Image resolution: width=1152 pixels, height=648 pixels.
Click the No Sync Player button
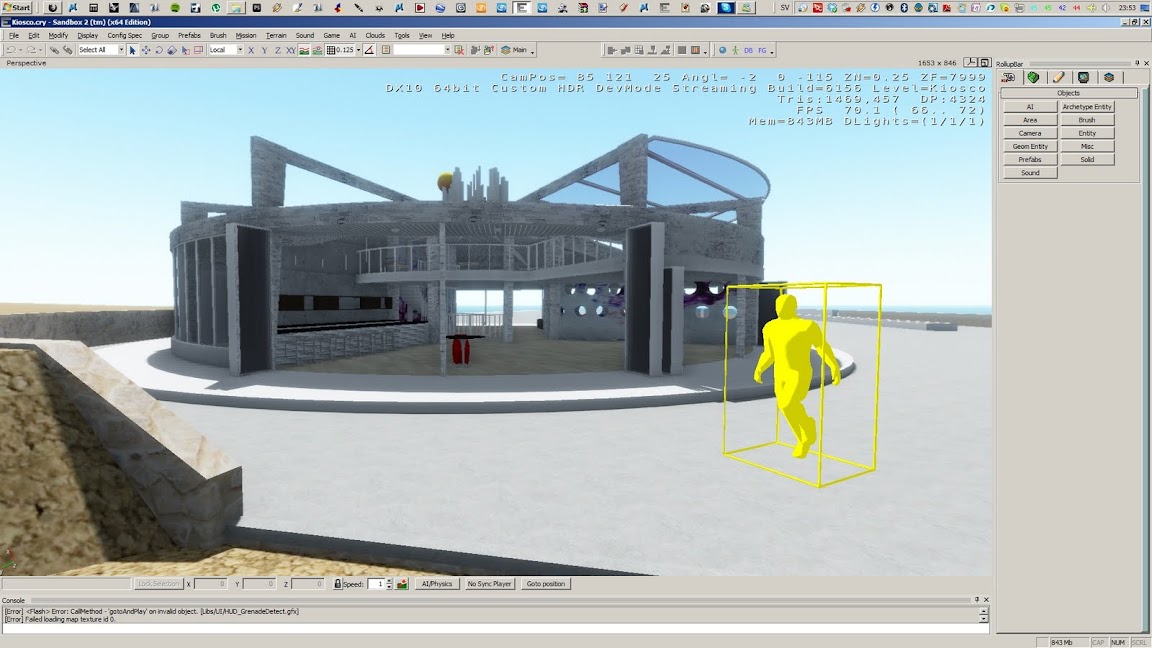point(489,584)
